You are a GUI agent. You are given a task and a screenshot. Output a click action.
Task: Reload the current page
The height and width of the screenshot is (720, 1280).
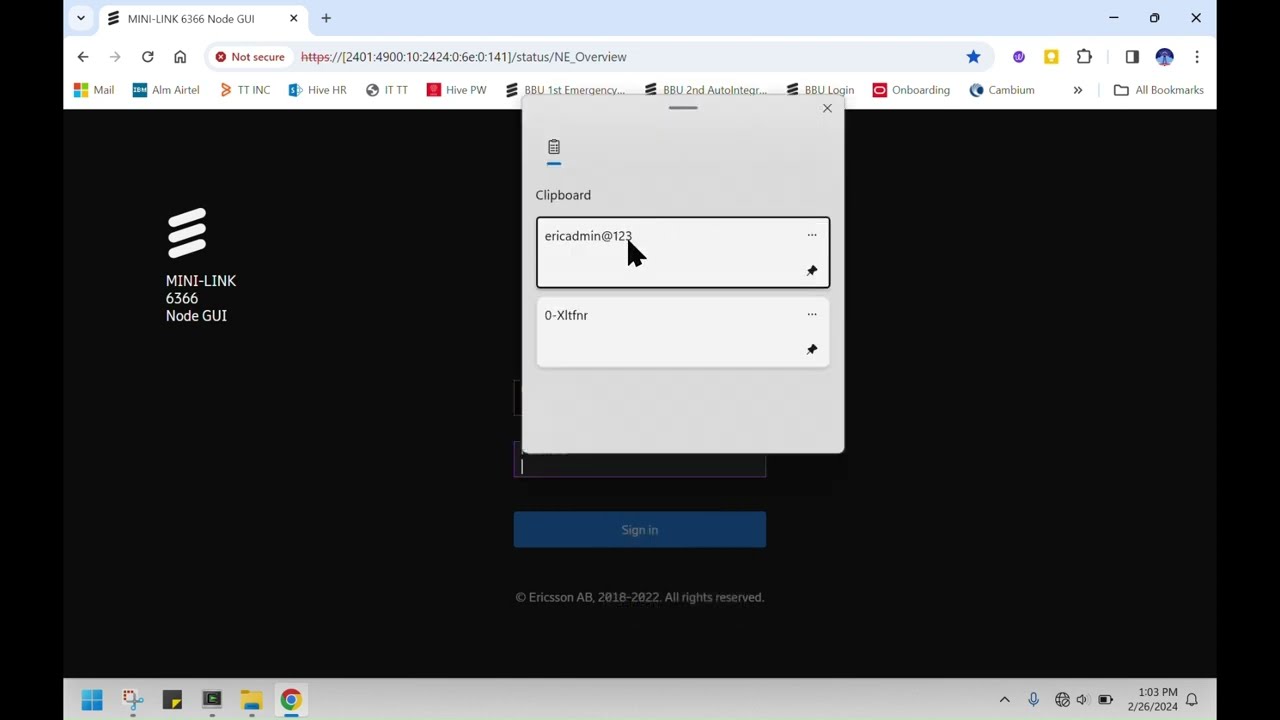click(x=148, y=57)
